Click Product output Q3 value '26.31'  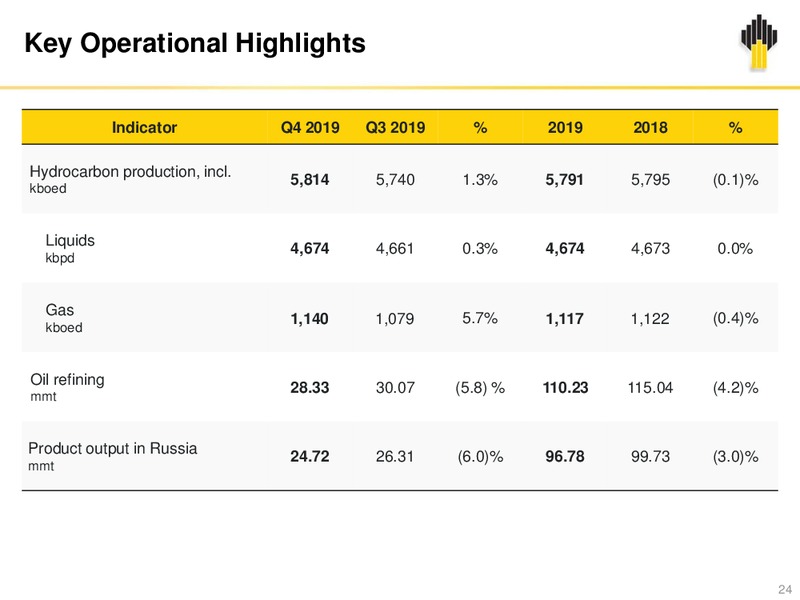(x=395, y=456)
